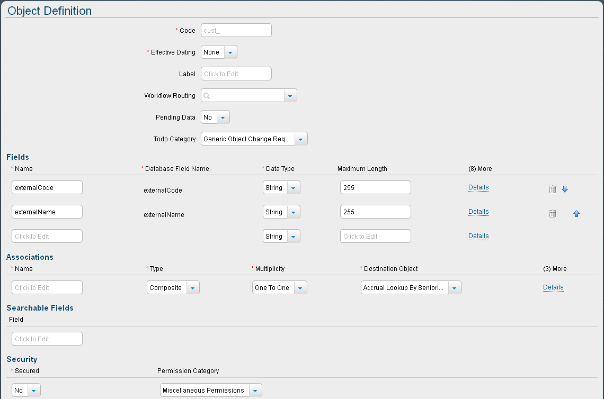Open Pending Data dropdown
The image size is (604, 399).
[223, 117]
